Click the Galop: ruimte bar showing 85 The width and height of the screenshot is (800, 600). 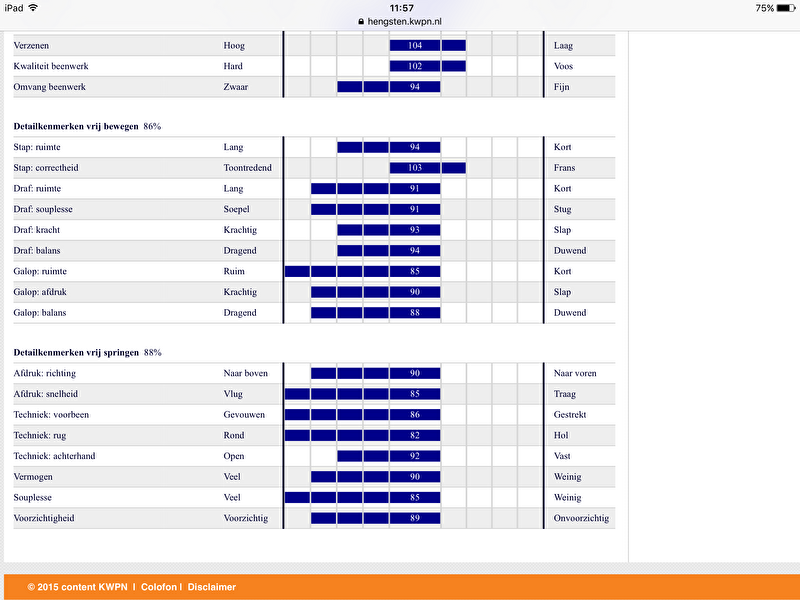[362, 271]
